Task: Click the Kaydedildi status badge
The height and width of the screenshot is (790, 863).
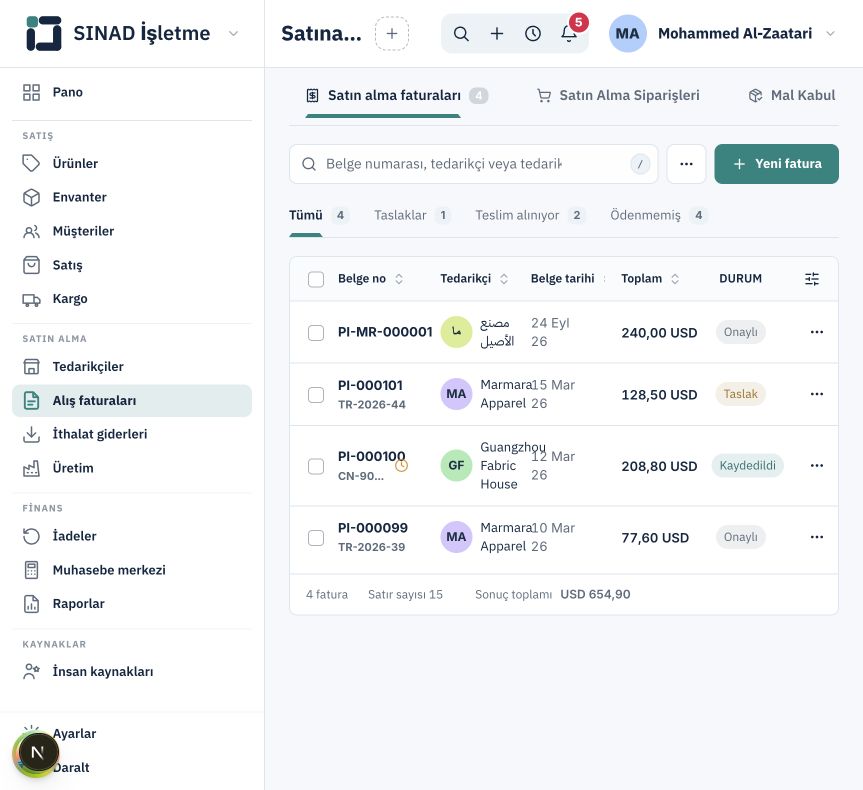Action: (x=747, y=466)
